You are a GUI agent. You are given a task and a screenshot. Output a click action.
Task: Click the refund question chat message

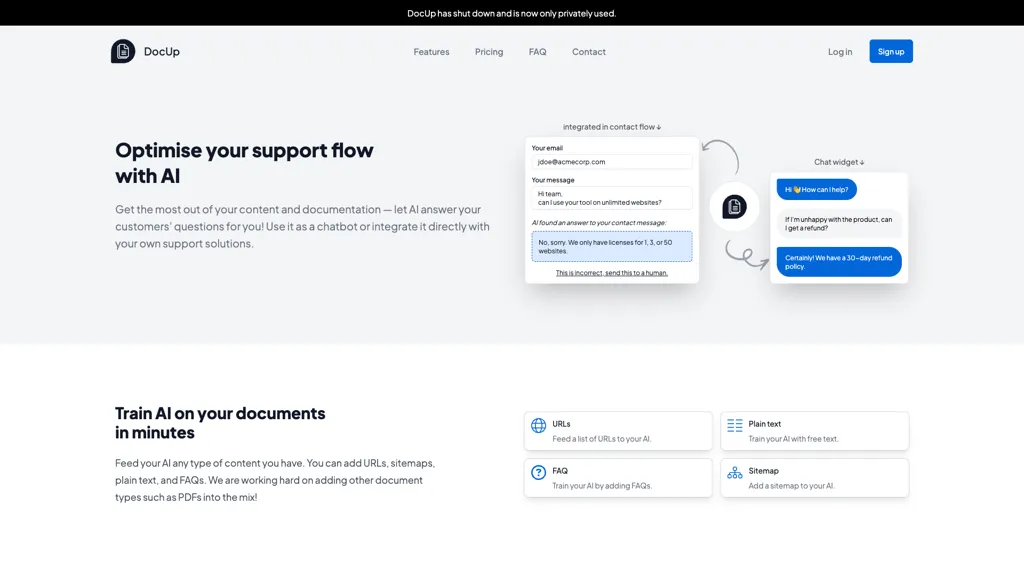point(839,223)
